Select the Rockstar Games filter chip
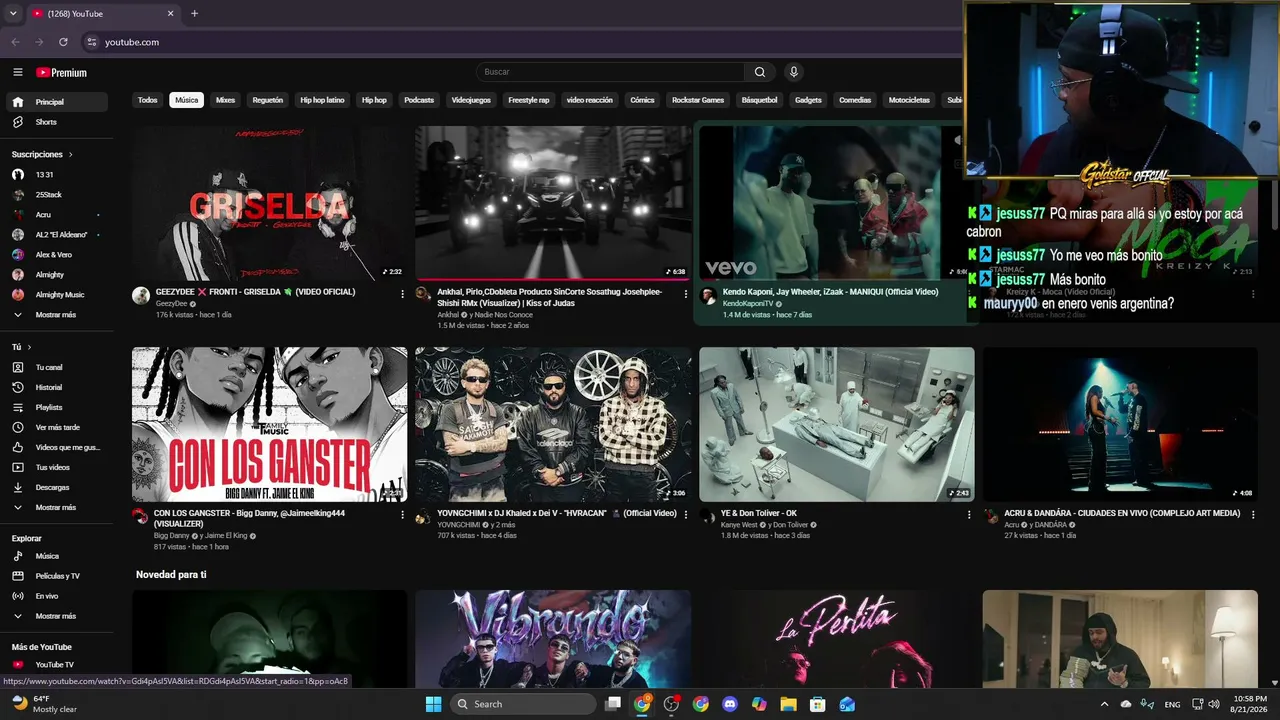The width and height of the screenshot is (1280, 720). point(698,100)
